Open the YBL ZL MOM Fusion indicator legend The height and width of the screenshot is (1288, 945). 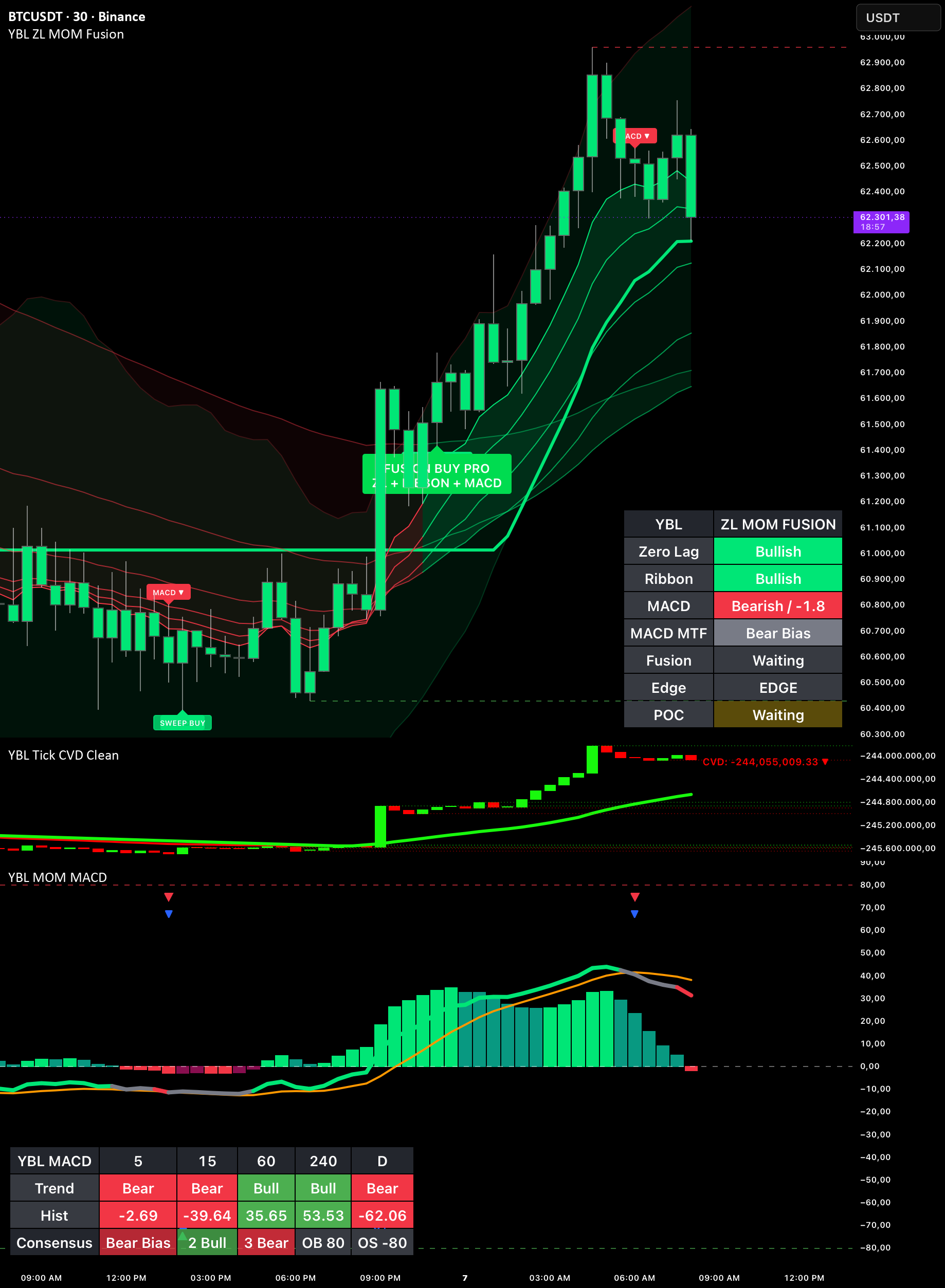[66, 34]
